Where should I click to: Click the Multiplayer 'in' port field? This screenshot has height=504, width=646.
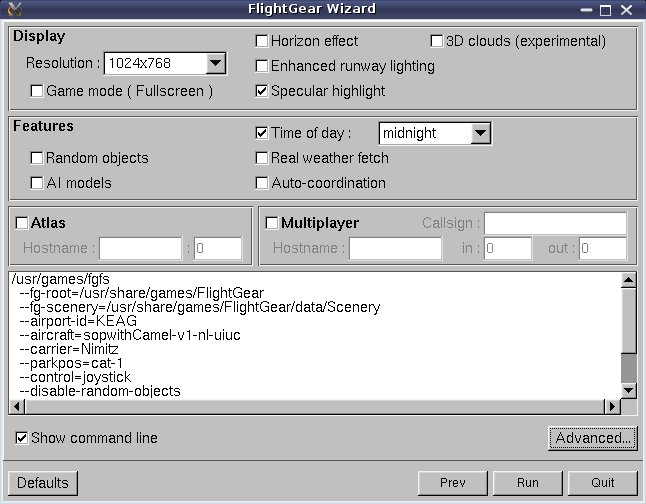508,248
